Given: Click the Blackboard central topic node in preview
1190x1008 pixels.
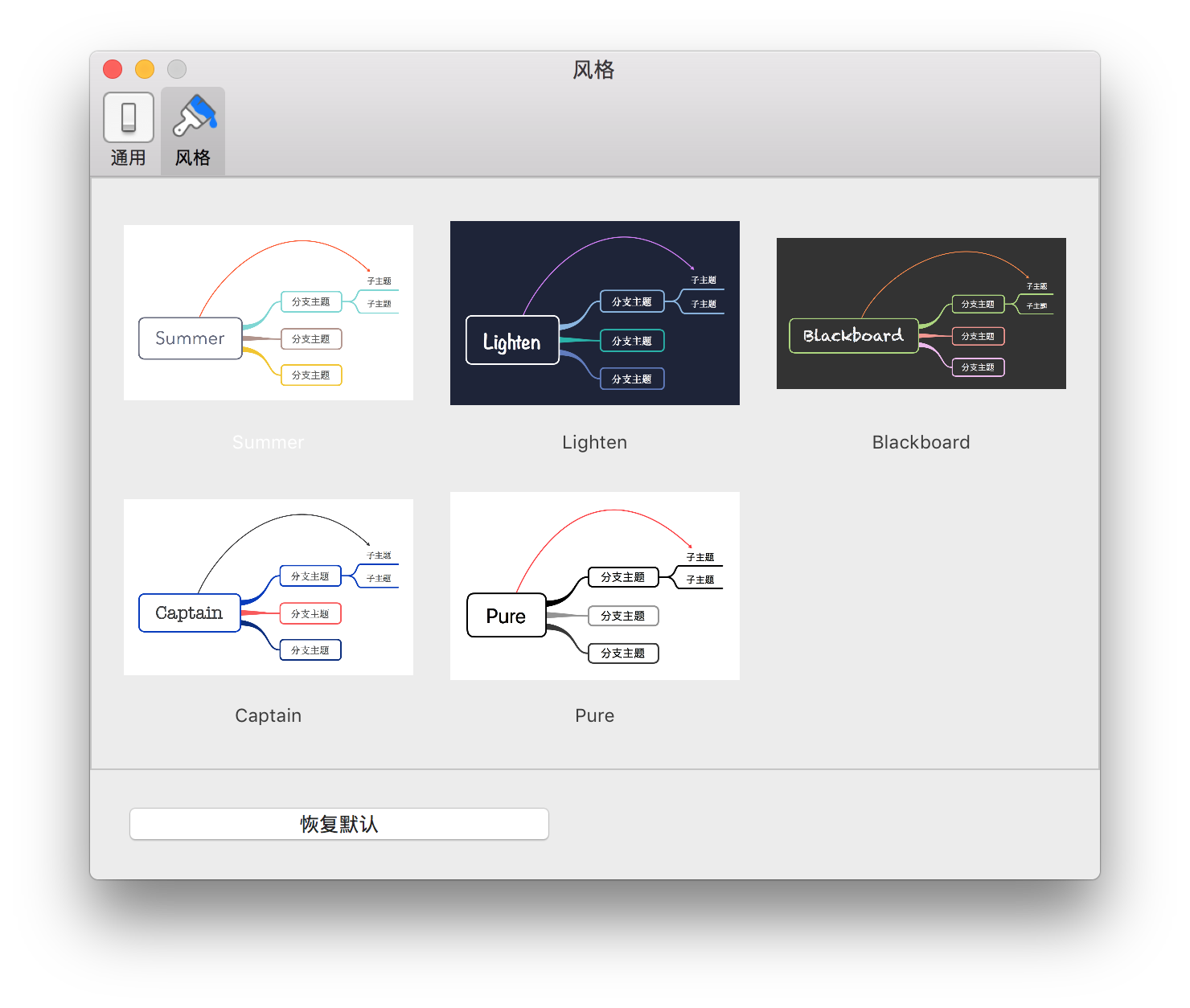Looking at the screenshot, I should pyautogui.click(x=853, y=336).
